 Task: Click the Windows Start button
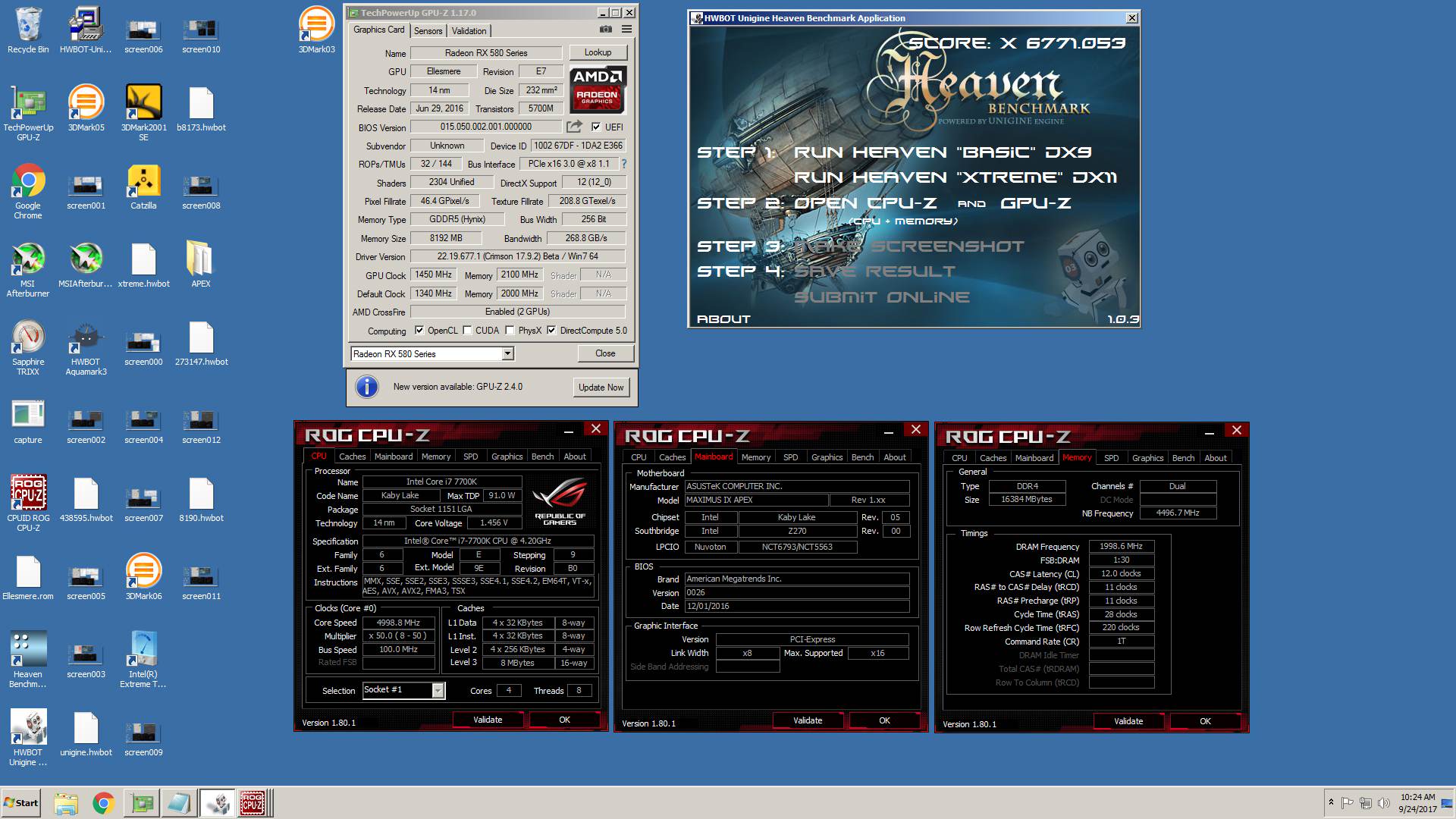[20, 803]
